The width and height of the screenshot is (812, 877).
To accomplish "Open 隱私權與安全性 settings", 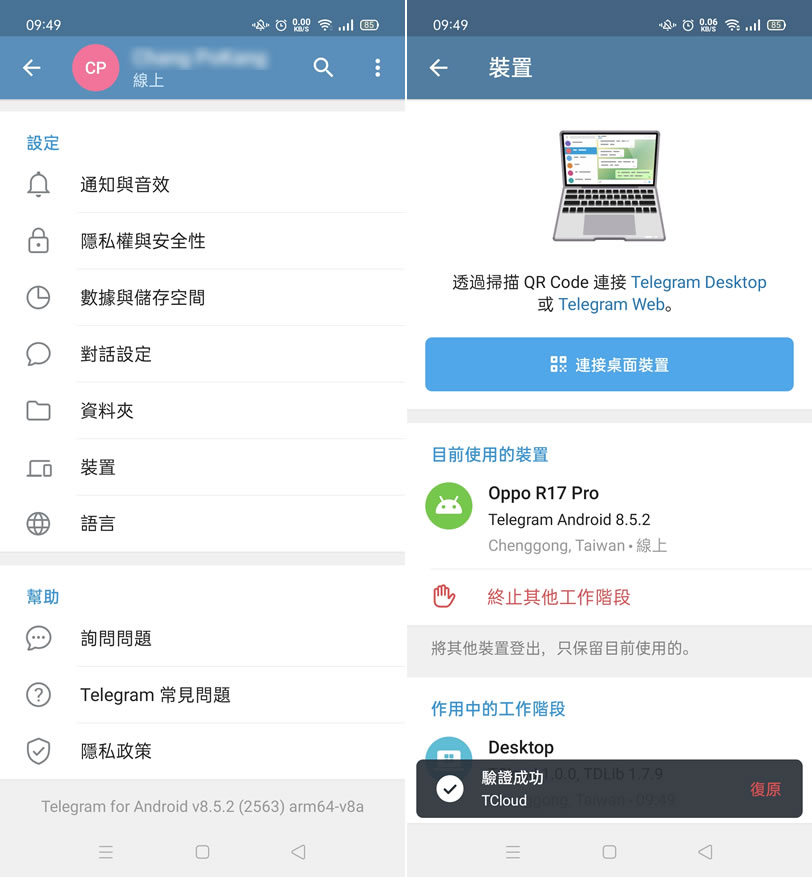I will pyautogui.click(x=202, y=241).
